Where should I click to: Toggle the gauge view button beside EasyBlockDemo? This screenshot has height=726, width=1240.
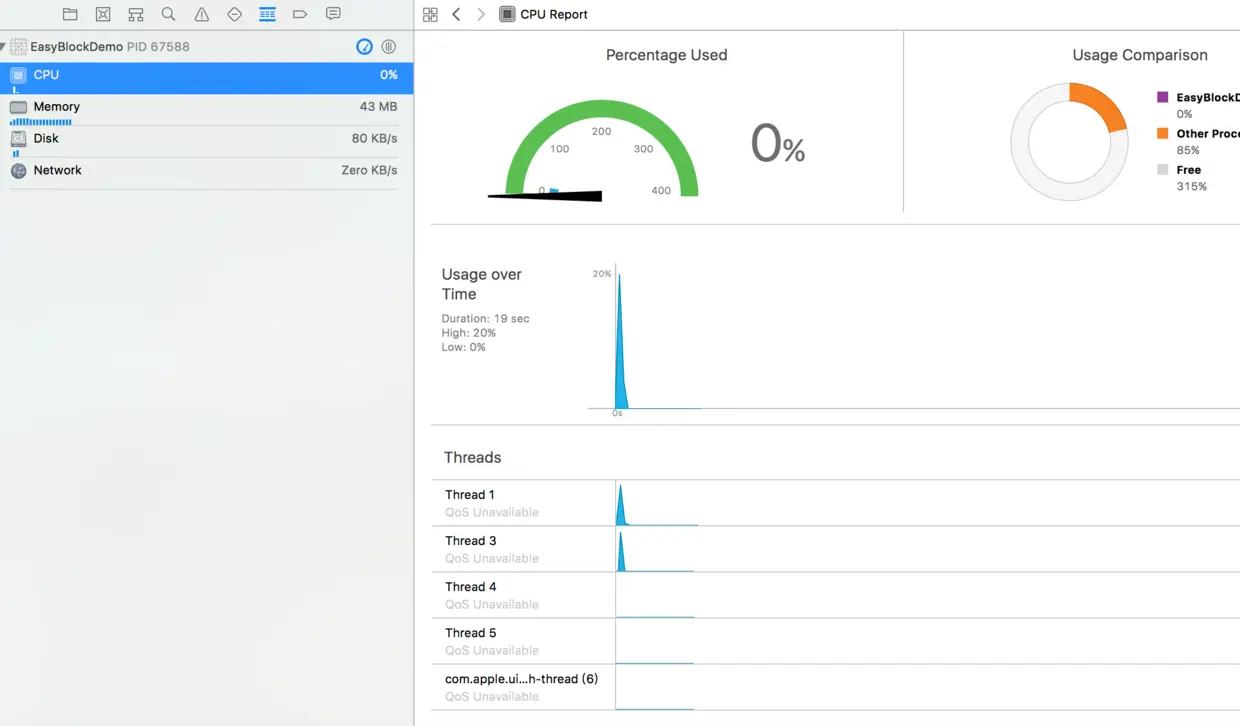tap(365, 47)
